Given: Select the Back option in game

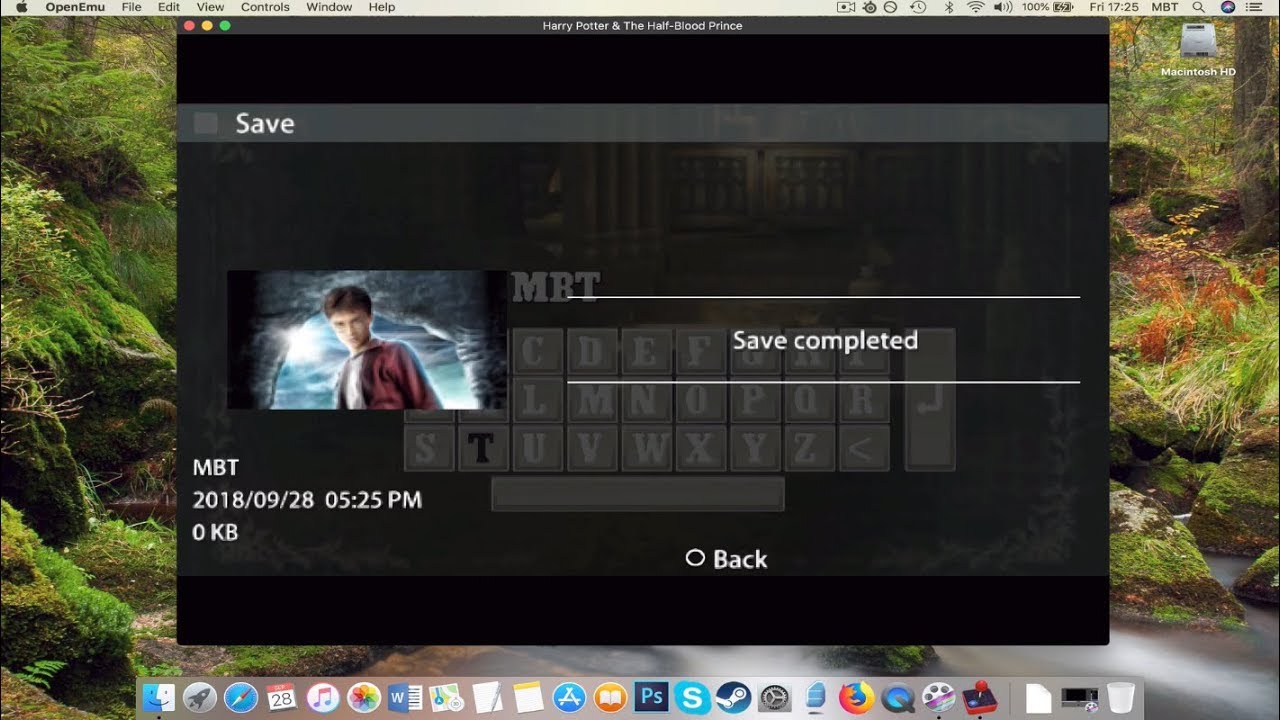Looking at the screenshot, I should (727, 559).
